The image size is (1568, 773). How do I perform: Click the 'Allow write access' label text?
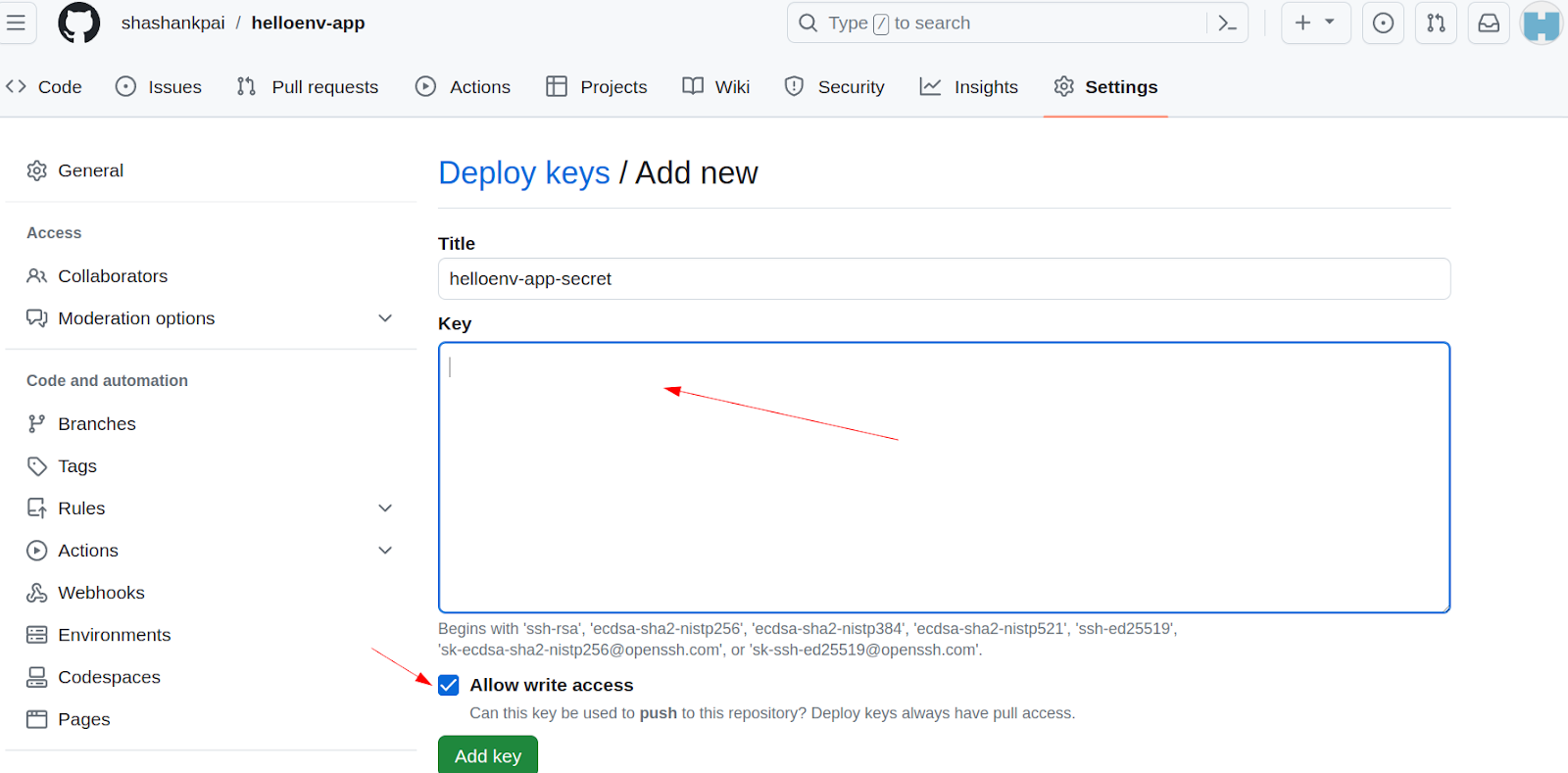click(552, 685)
